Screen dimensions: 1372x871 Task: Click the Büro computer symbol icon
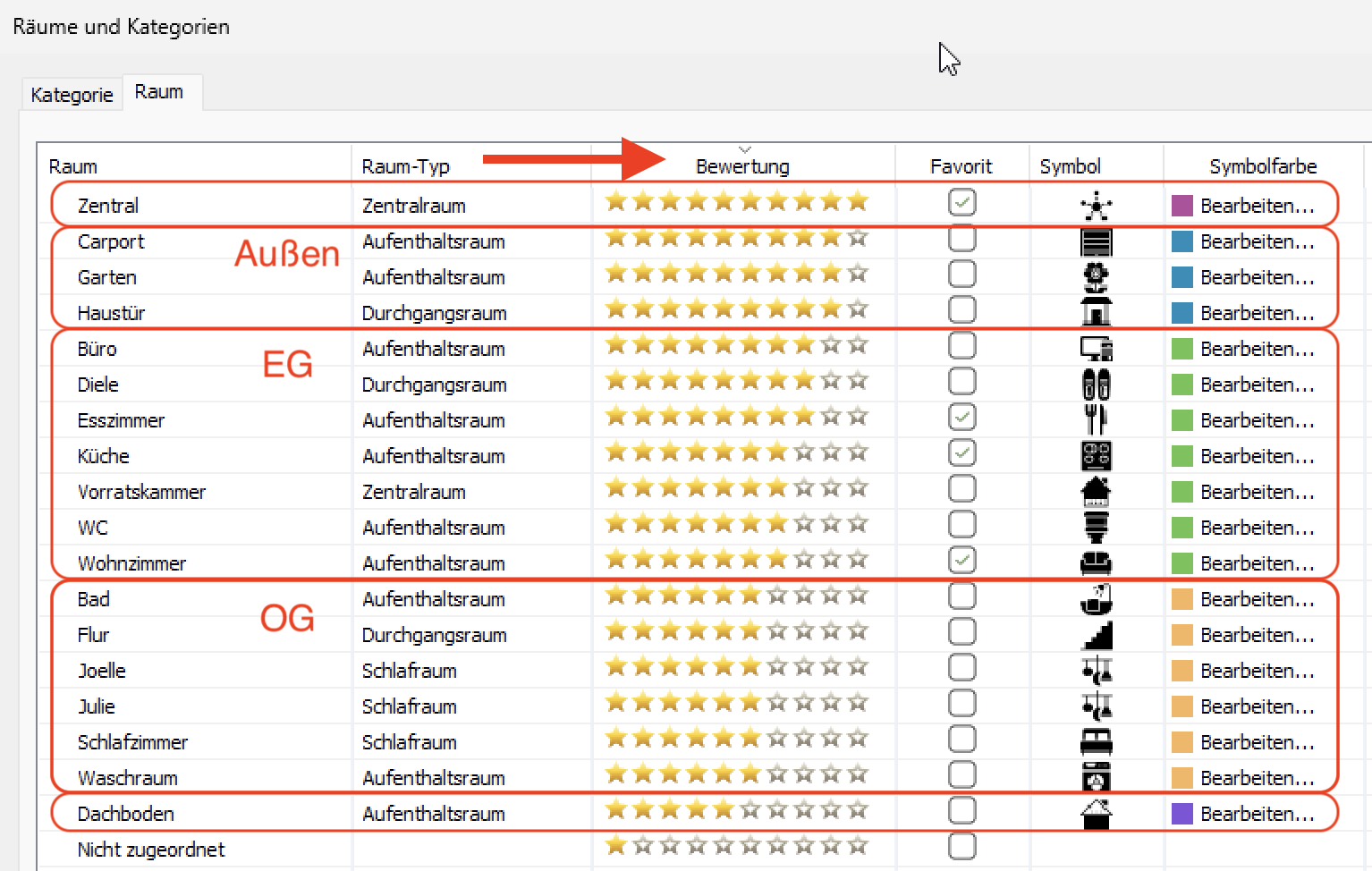coord(1096,349)
